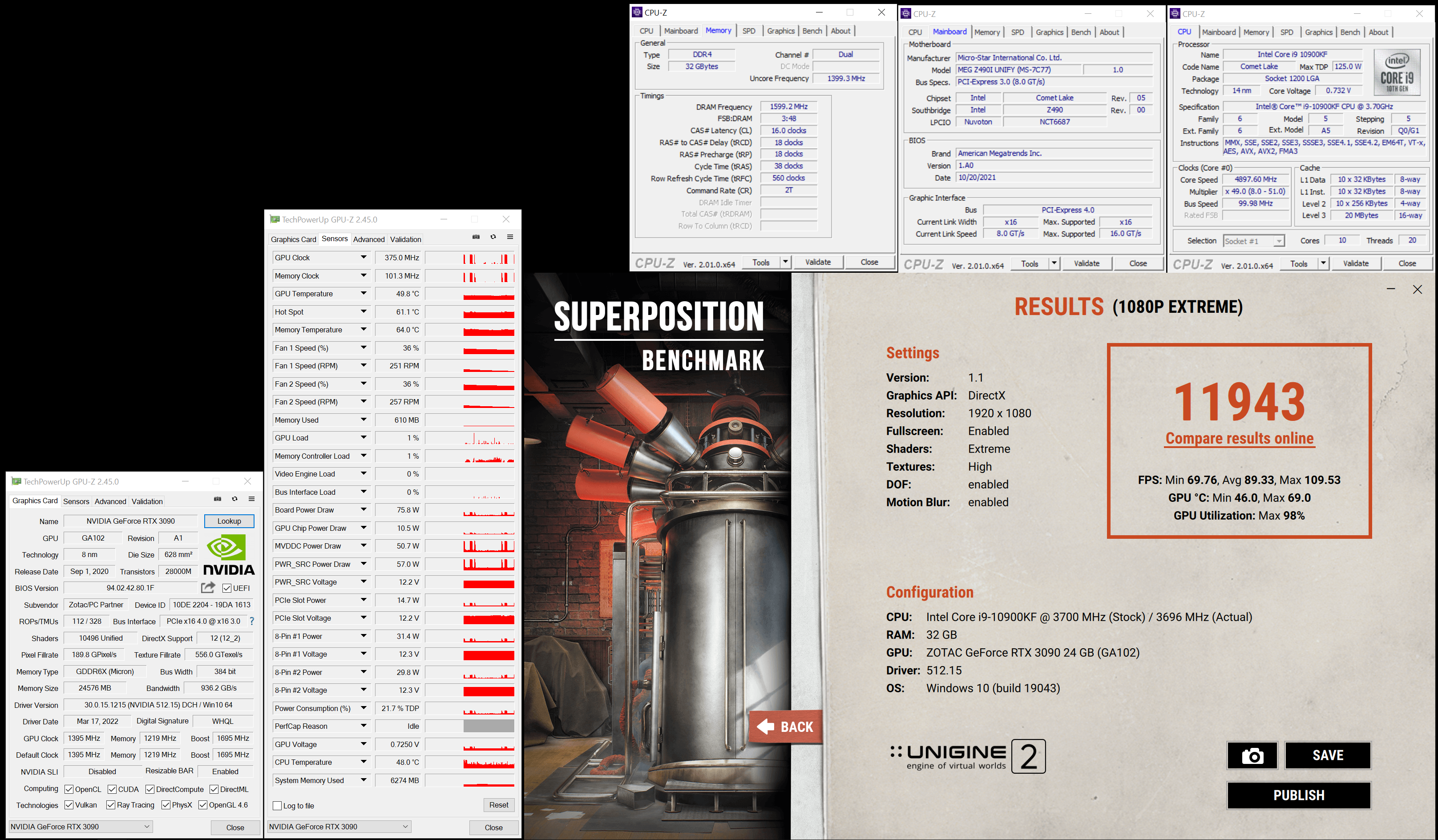Switch to Validation tab in GPU-Z Graphics Card window
The height and width of the screenshot is (840, 1438).
pyautogui.click(x=147, y=501)
